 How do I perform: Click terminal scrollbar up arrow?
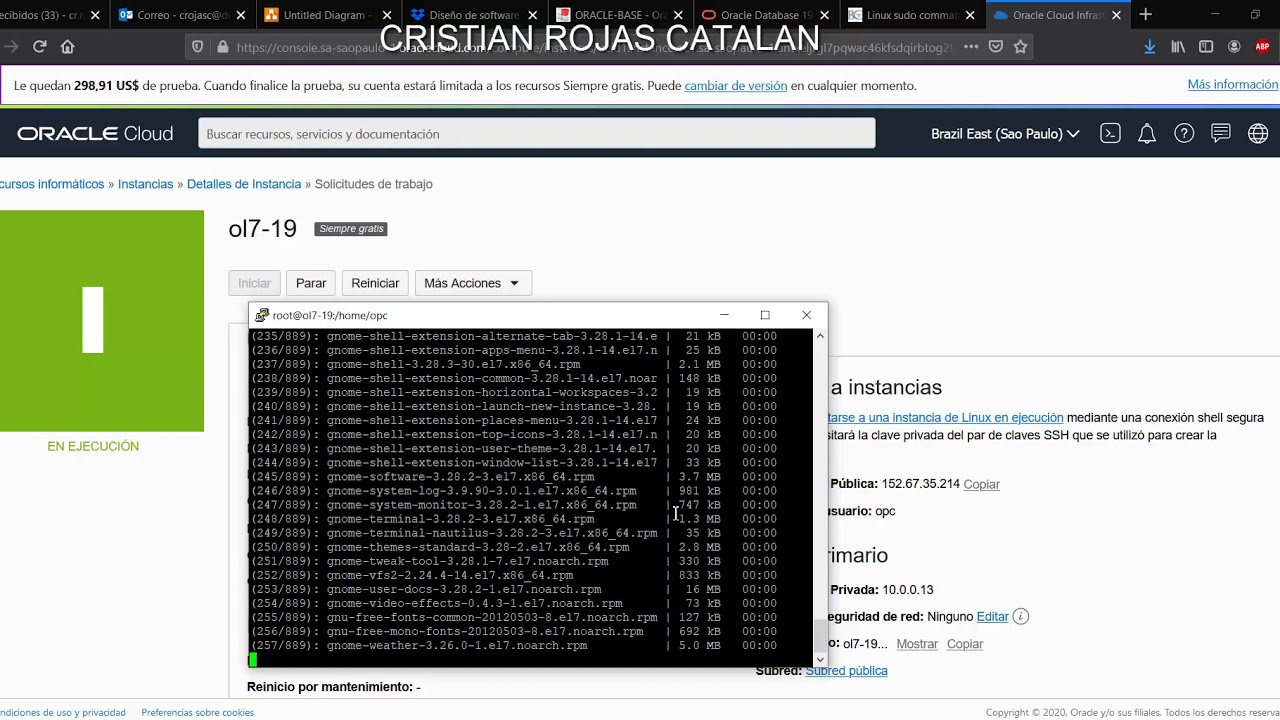pyautogui.click(x=821, y=336)
